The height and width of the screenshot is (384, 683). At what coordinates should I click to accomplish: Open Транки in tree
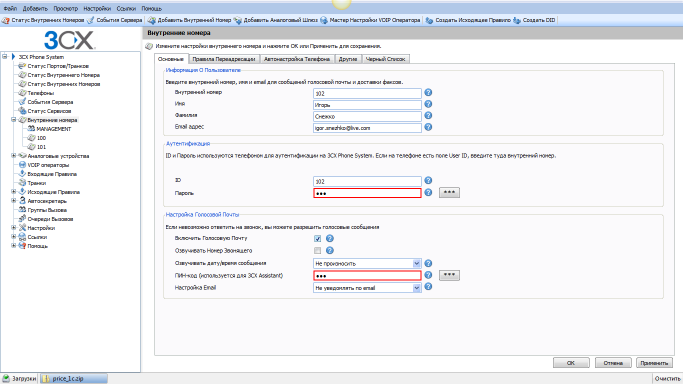(x=37, y=183)
